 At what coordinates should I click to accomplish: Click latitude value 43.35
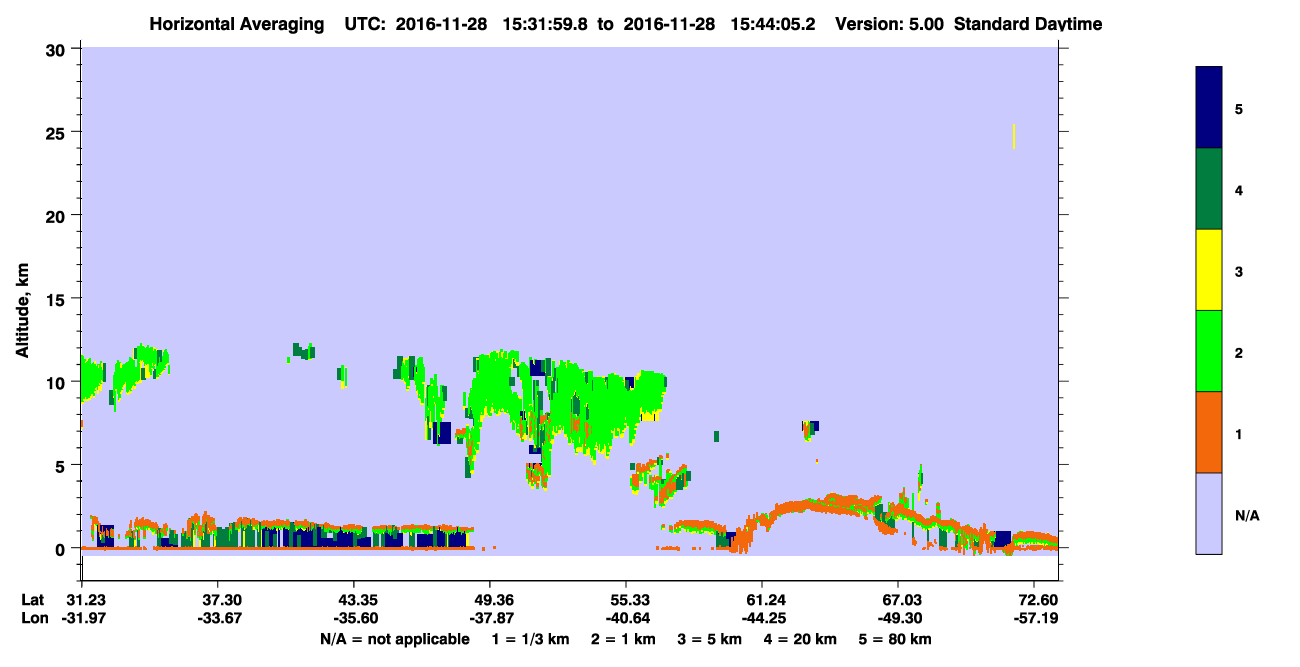353,599
